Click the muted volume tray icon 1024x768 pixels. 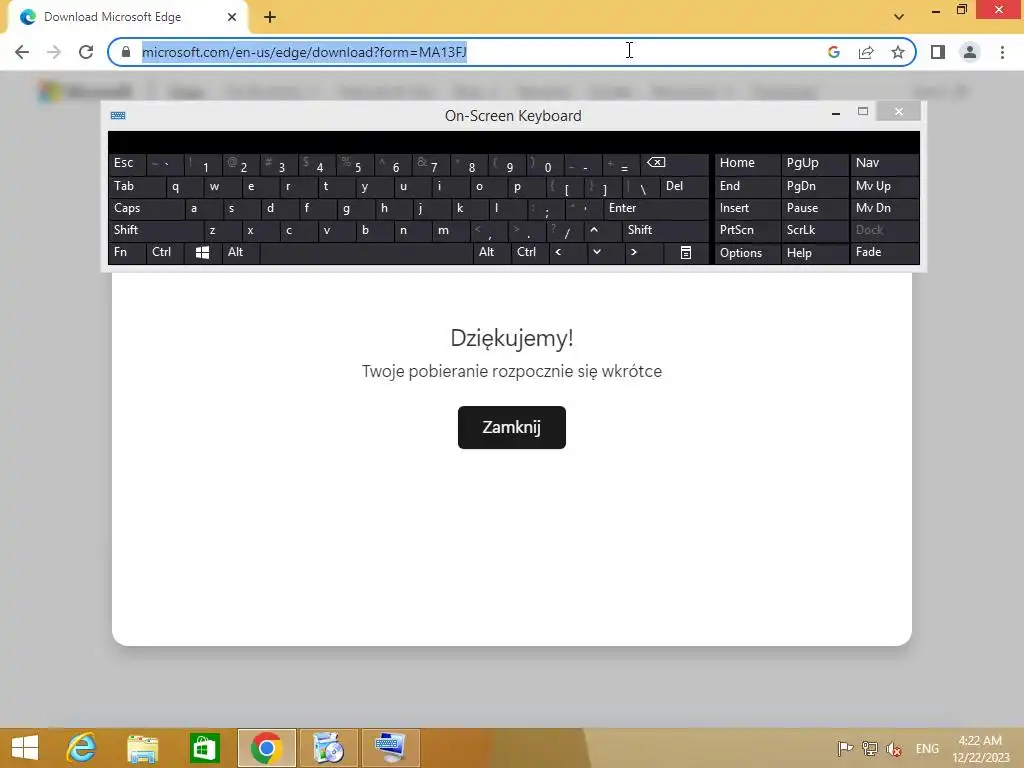[894, 748]
